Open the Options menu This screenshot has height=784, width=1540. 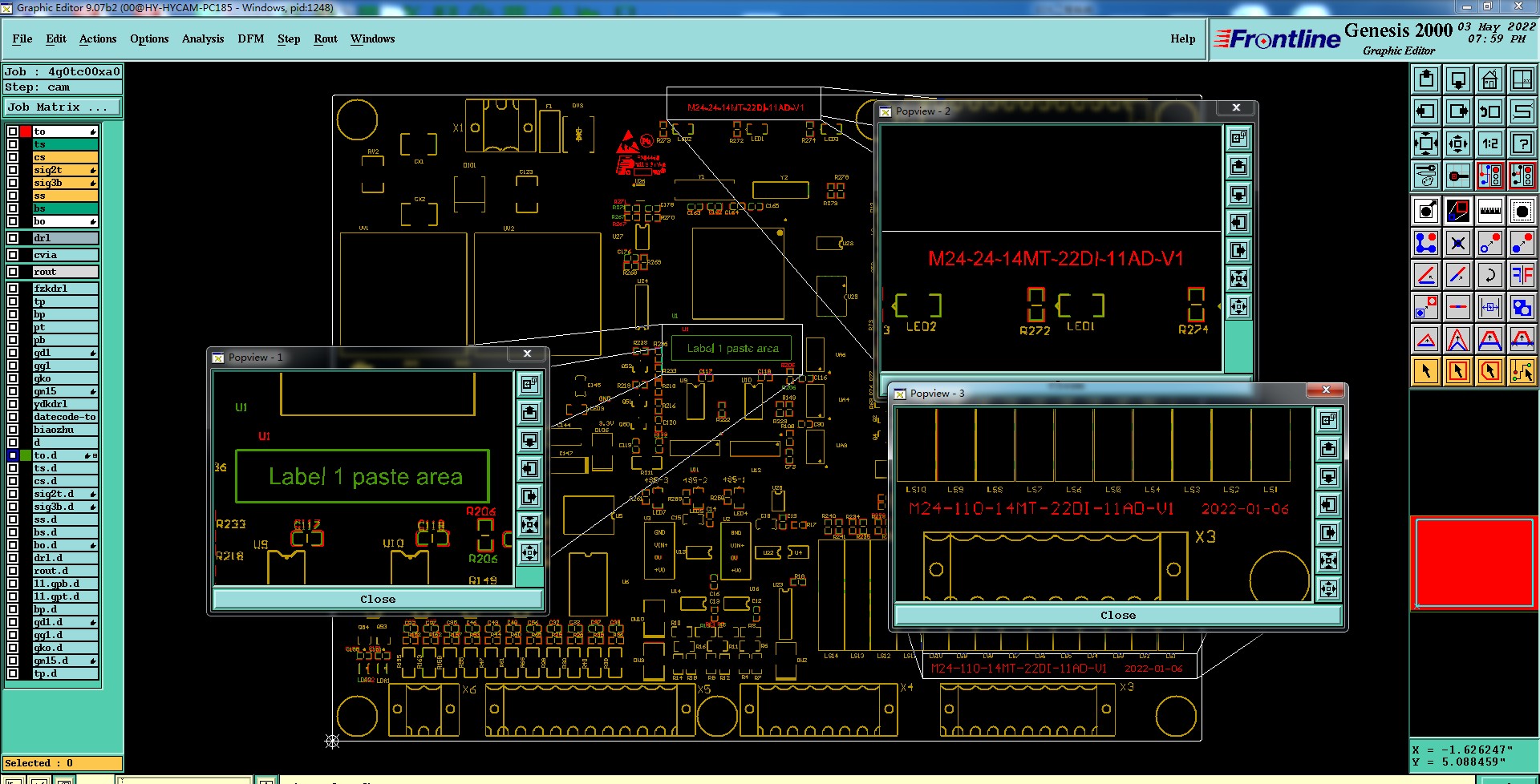149,38
